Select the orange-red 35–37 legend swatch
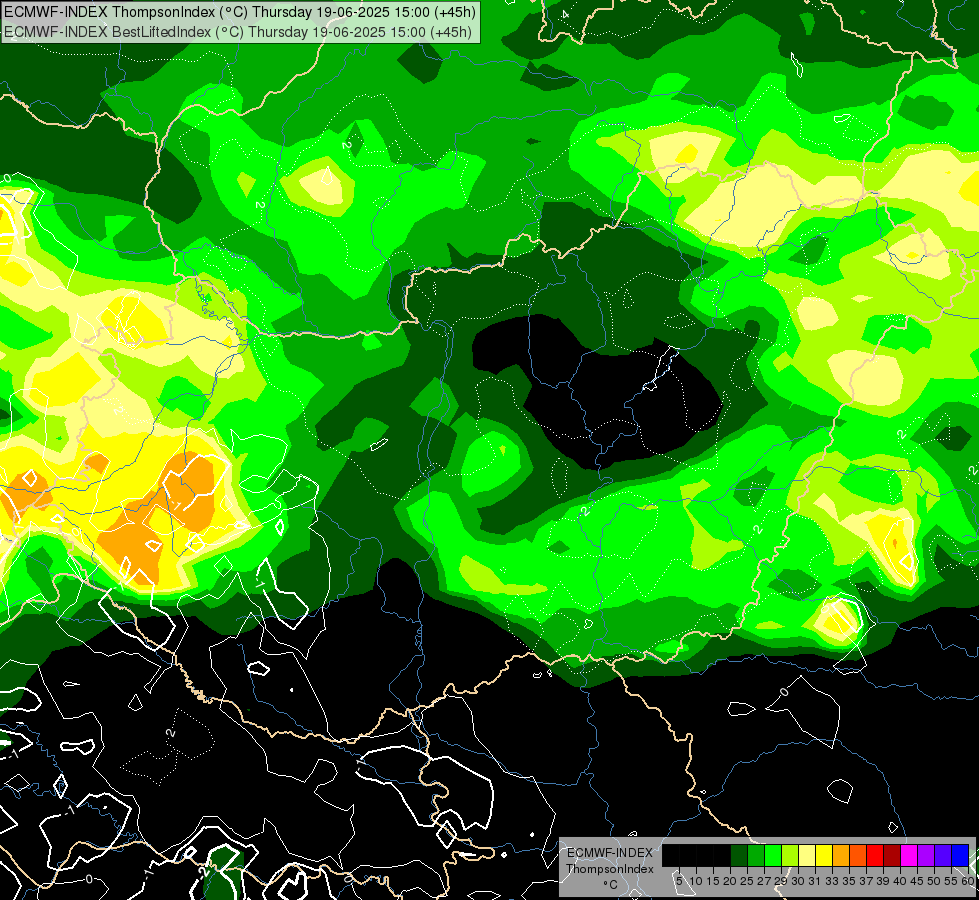 (858, 855)
